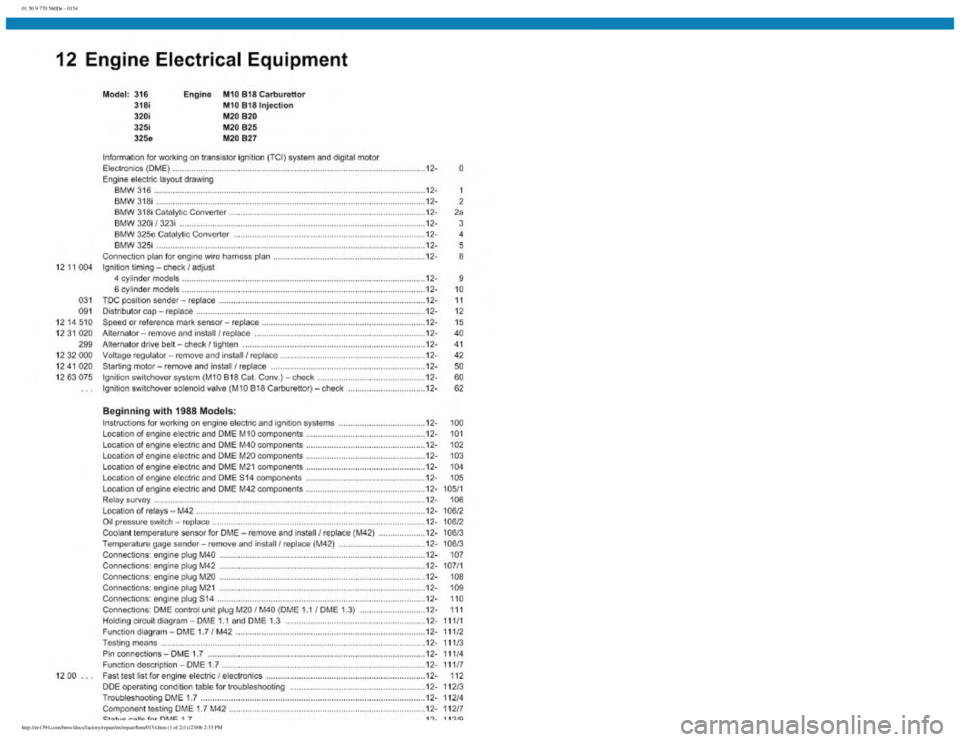
Task: Click 'Connection plan for engine wire harness plan'
Action: pyautogui.click(x=283, y=257)
